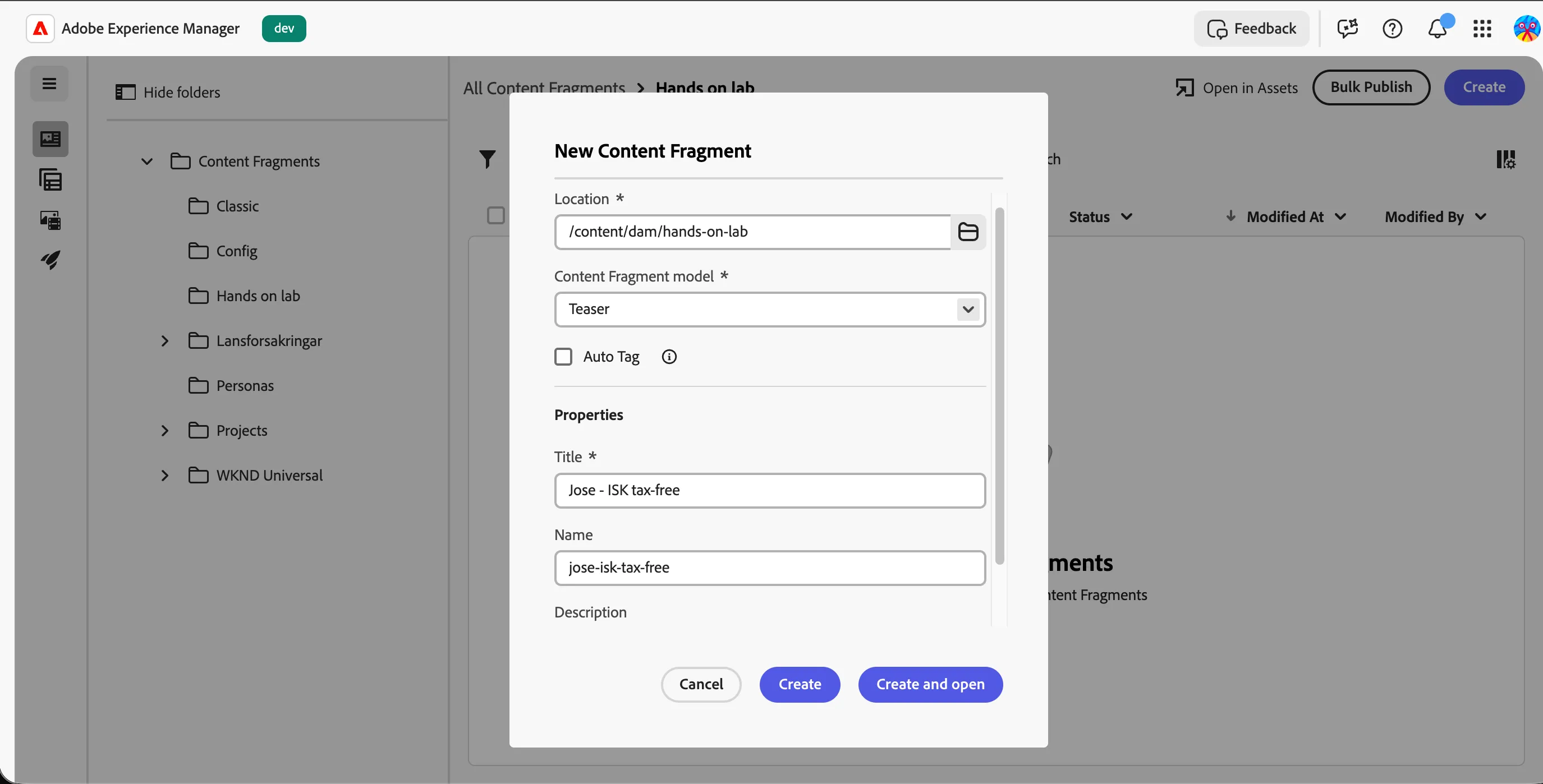Go to All Content Fragments breadcrumb
1543x784 pixels.
click(544, 88)
